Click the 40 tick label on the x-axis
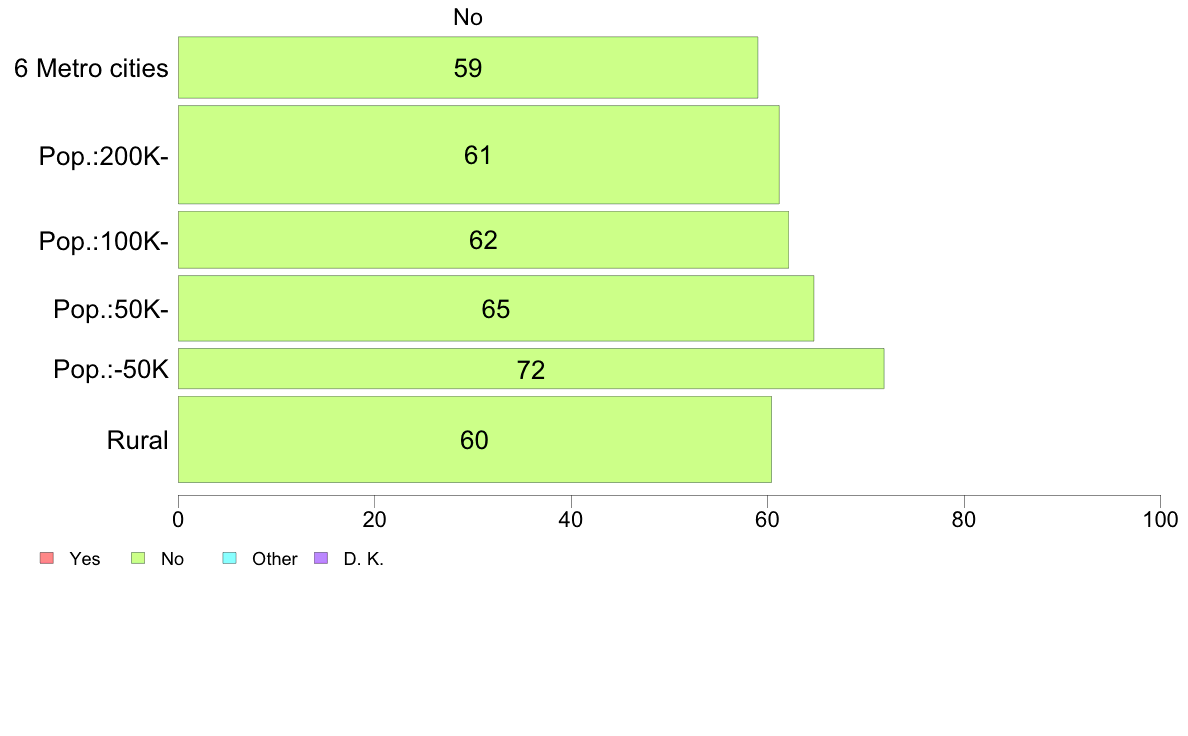 (x=570, y=520)
